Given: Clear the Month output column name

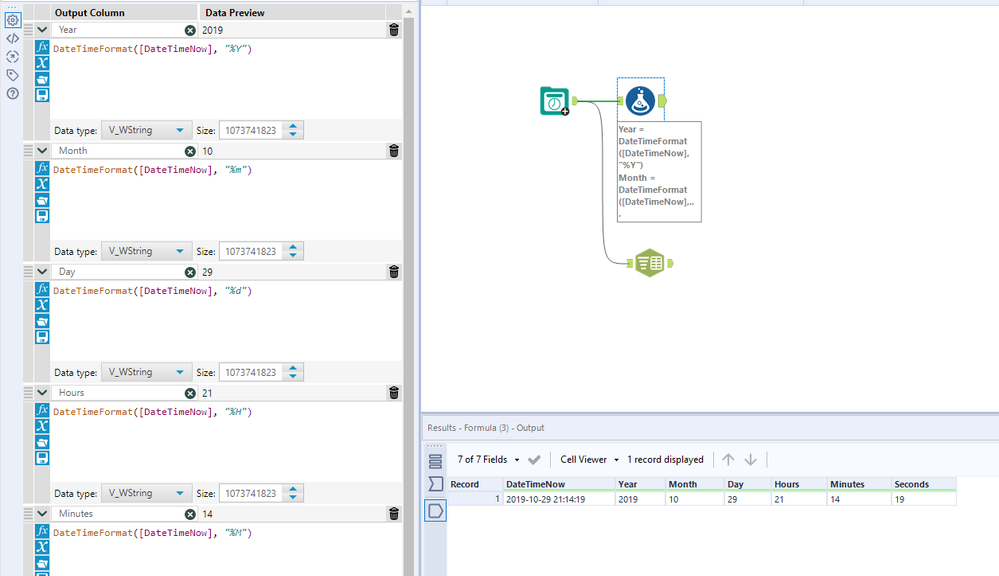Looking at the screenshot, I should (190, 151).
